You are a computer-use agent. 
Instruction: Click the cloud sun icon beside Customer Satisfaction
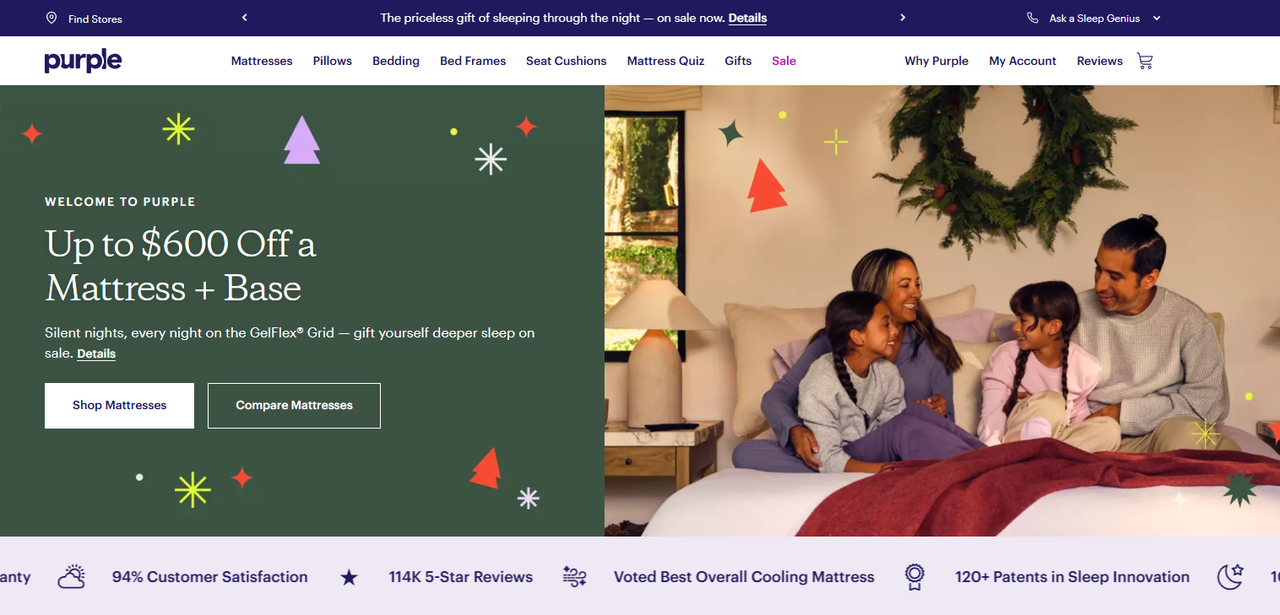point(72,577)
